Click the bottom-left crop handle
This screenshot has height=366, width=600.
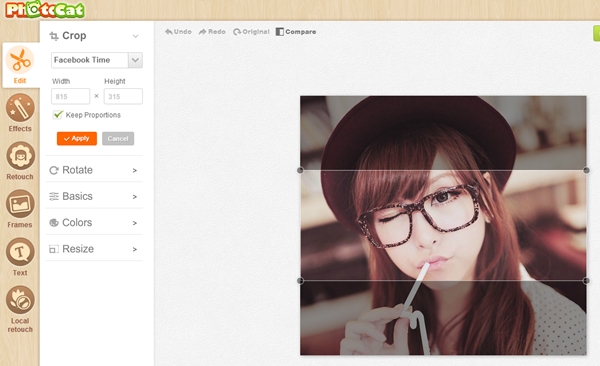[x=300, y=281]
